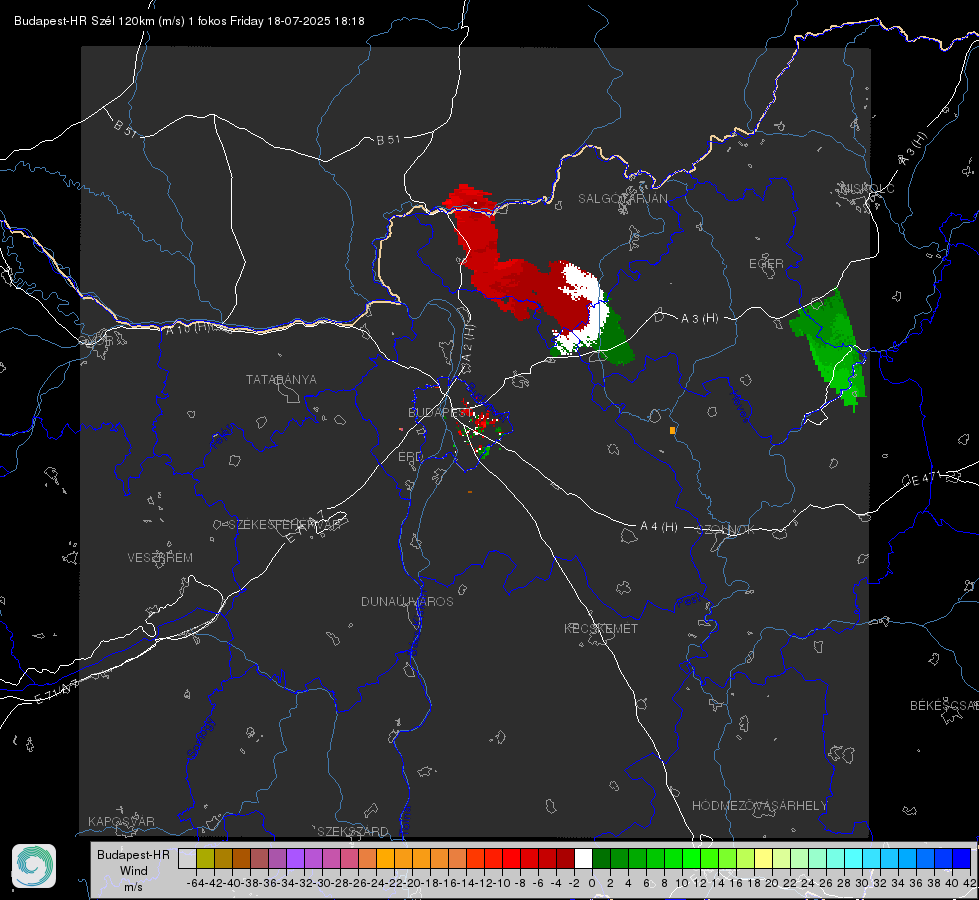979x900 pixels.
Task: Click the EGER city label
Action: [766, 264]
